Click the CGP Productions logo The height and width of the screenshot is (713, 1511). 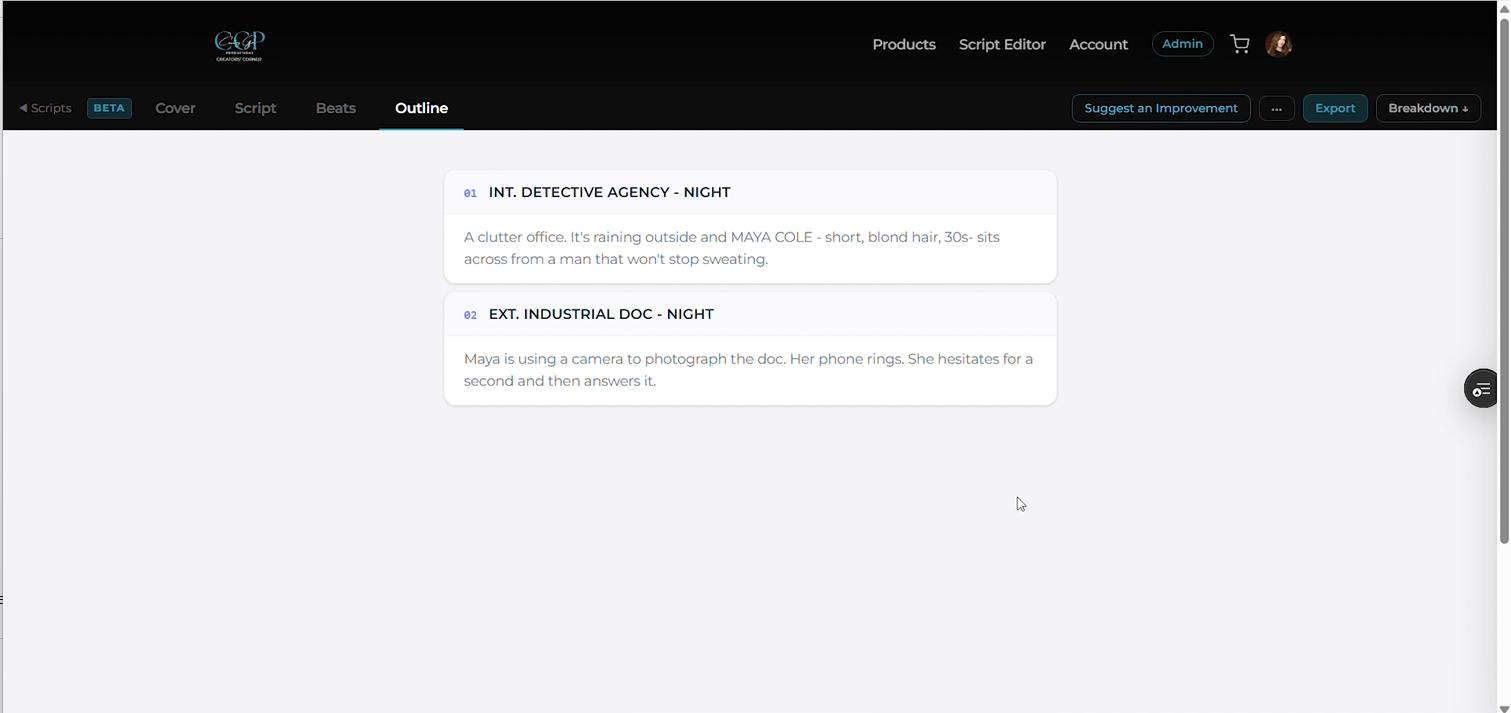pyautogui.click(x=238, y=45)
